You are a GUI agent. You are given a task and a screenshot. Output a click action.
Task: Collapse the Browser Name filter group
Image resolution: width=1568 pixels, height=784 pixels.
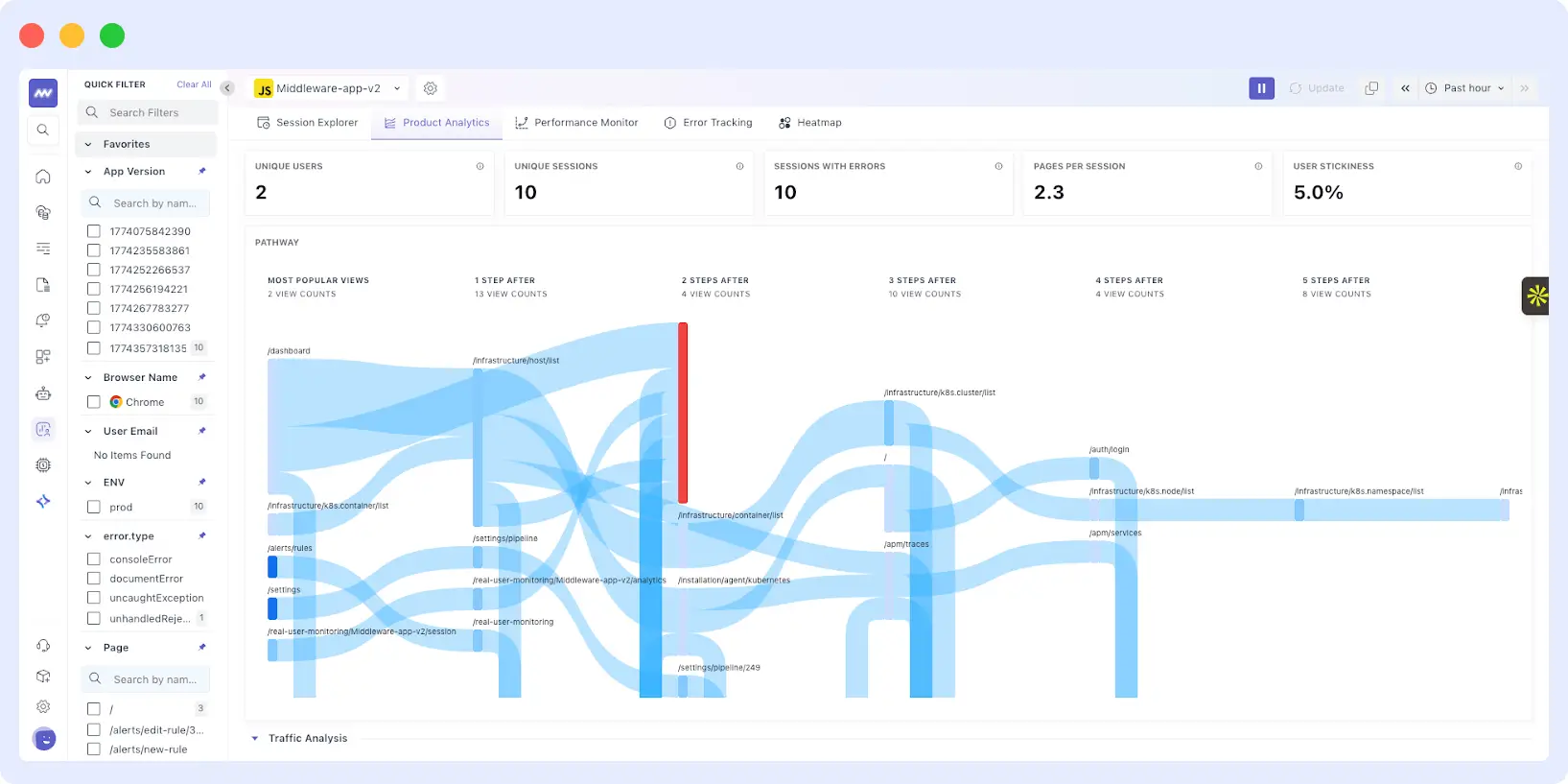pyautogui.click(x=88, y=377)
